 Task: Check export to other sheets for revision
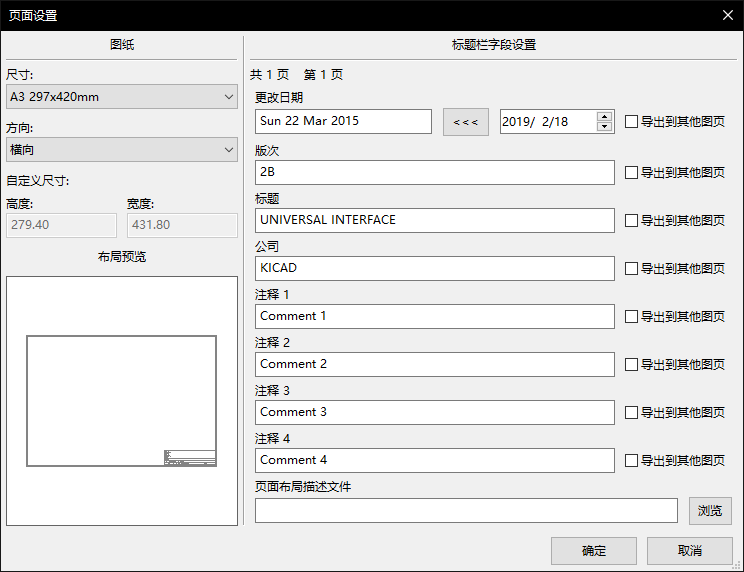coord(631,172)
